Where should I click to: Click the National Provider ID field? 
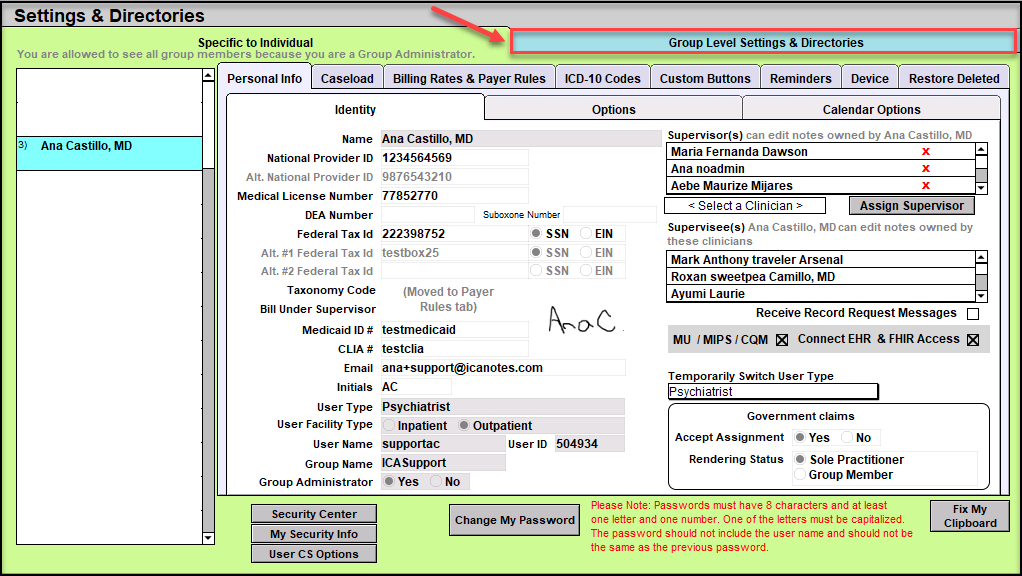(454, 158)
